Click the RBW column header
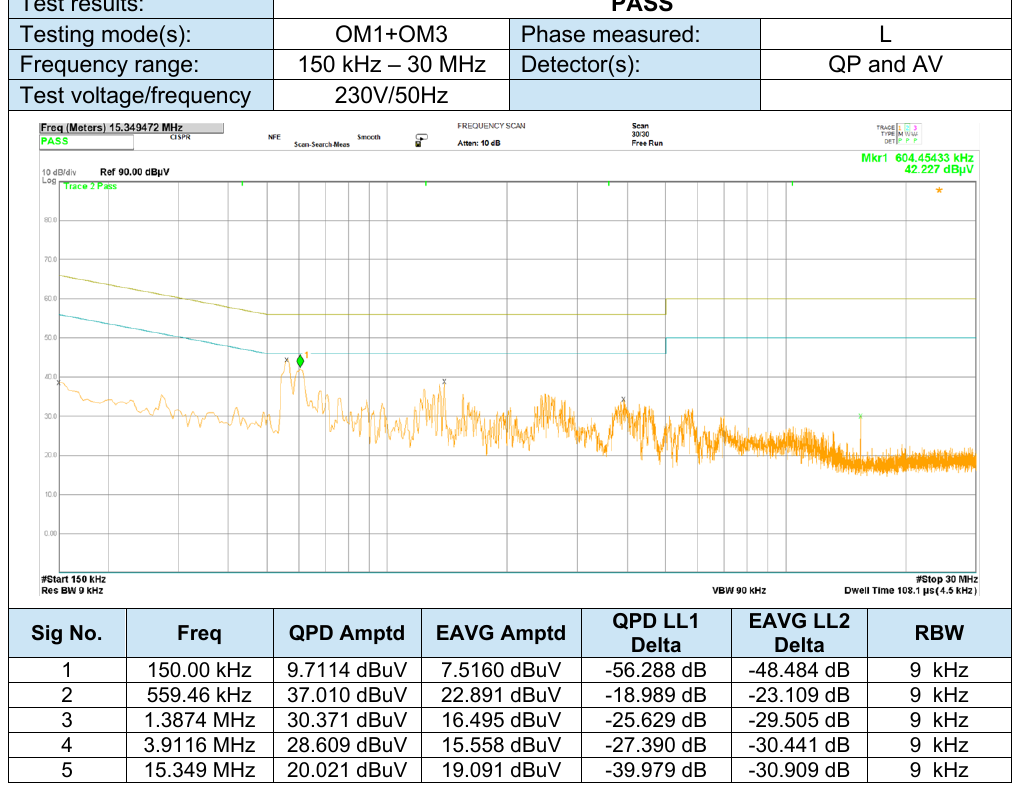 pos(939,633)
